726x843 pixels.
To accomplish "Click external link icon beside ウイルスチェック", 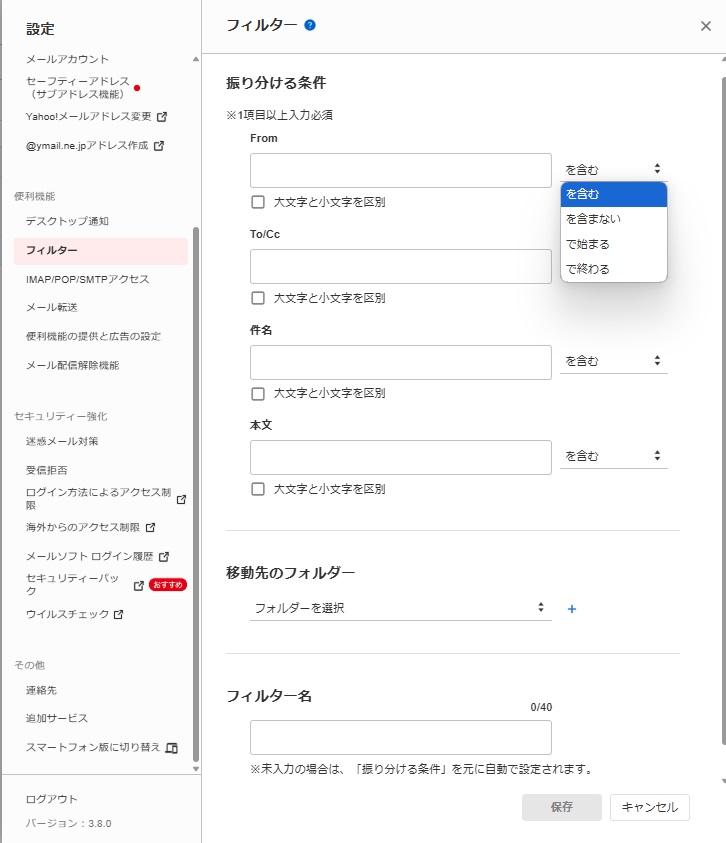I will pyautogui.click(x=119, y=614).
